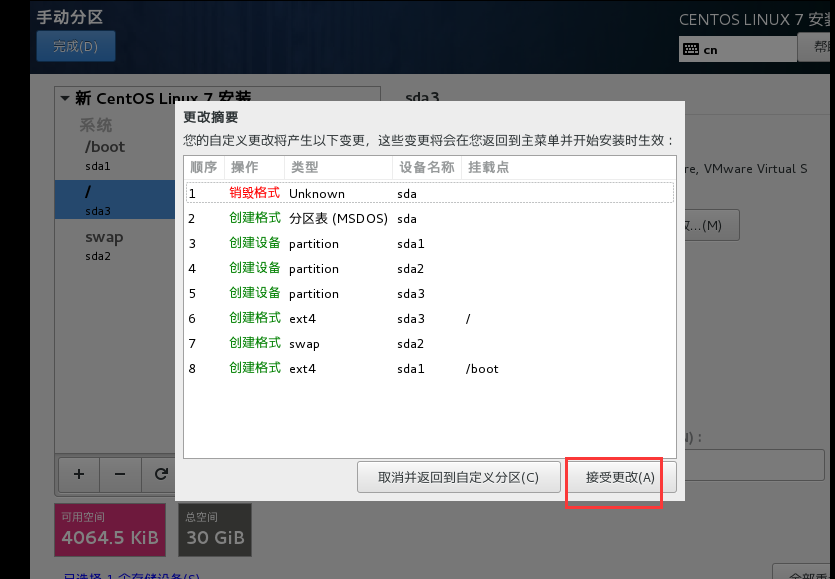Collapse the 新 CentOS Linux 7 安装 tree
The width and height of the screenshot is (835, 579).
tap(65, 99)
